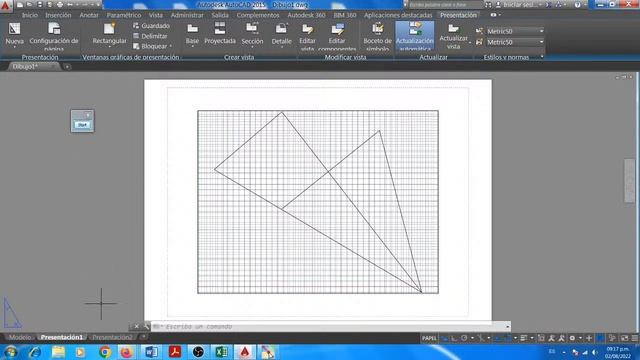
Task: Close the command line with X
Action: pos(136,326)
